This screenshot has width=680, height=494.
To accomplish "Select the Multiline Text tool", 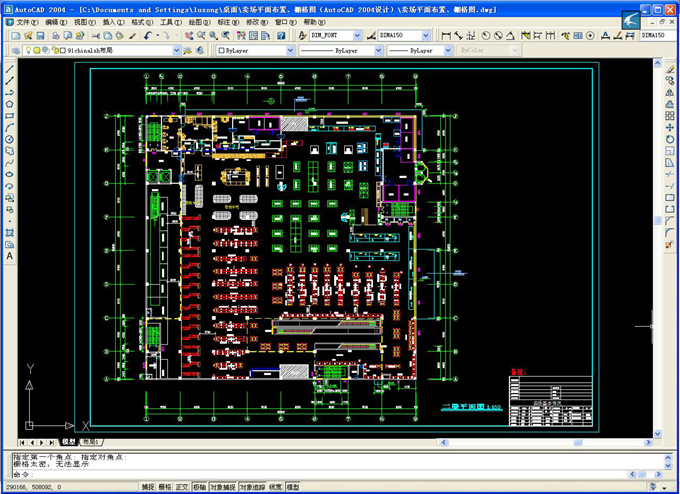I will (x=9, y=256).
